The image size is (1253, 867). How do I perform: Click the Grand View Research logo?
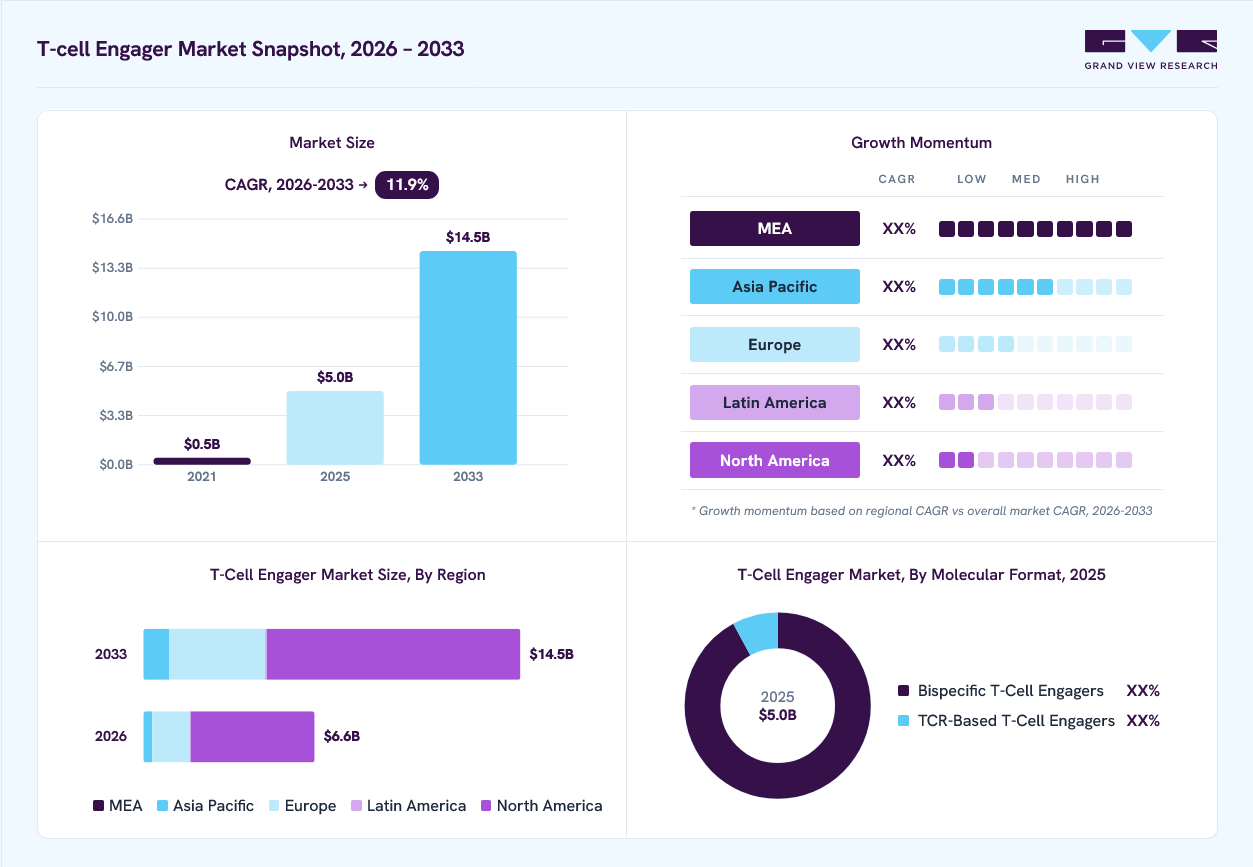click(1151, 50)
